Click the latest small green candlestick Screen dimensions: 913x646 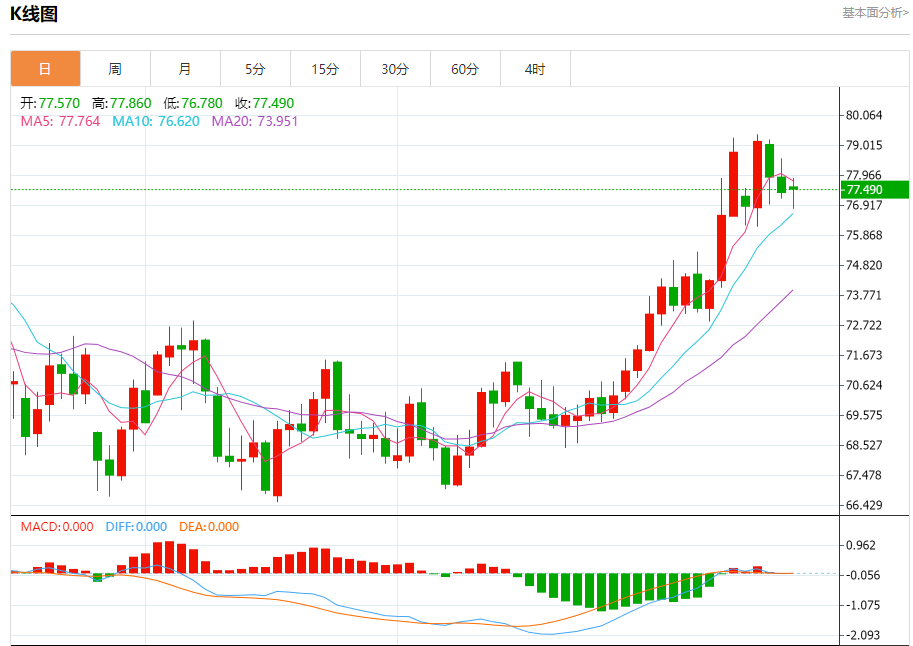pos(793,189)
